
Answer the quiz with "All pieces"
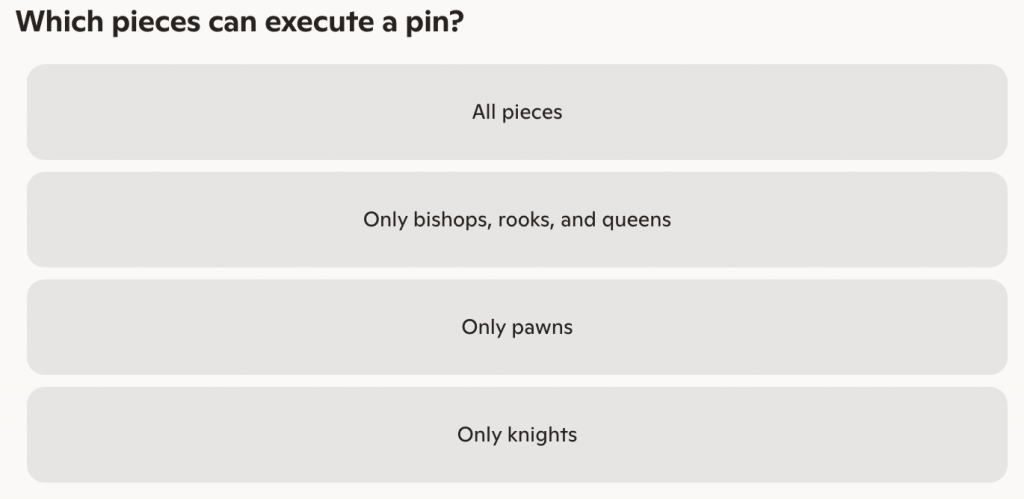pos(517,112)
